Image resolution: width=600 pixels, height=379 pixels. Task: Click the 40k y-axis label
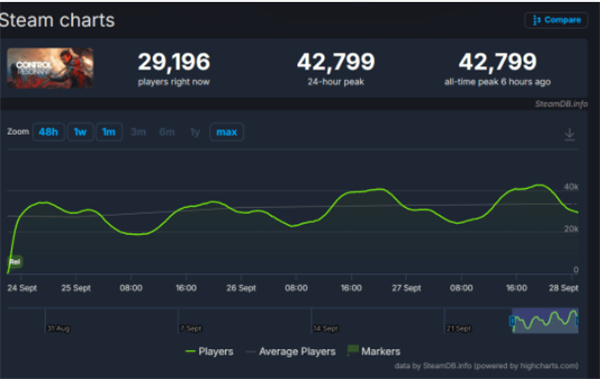pos(571,187)
